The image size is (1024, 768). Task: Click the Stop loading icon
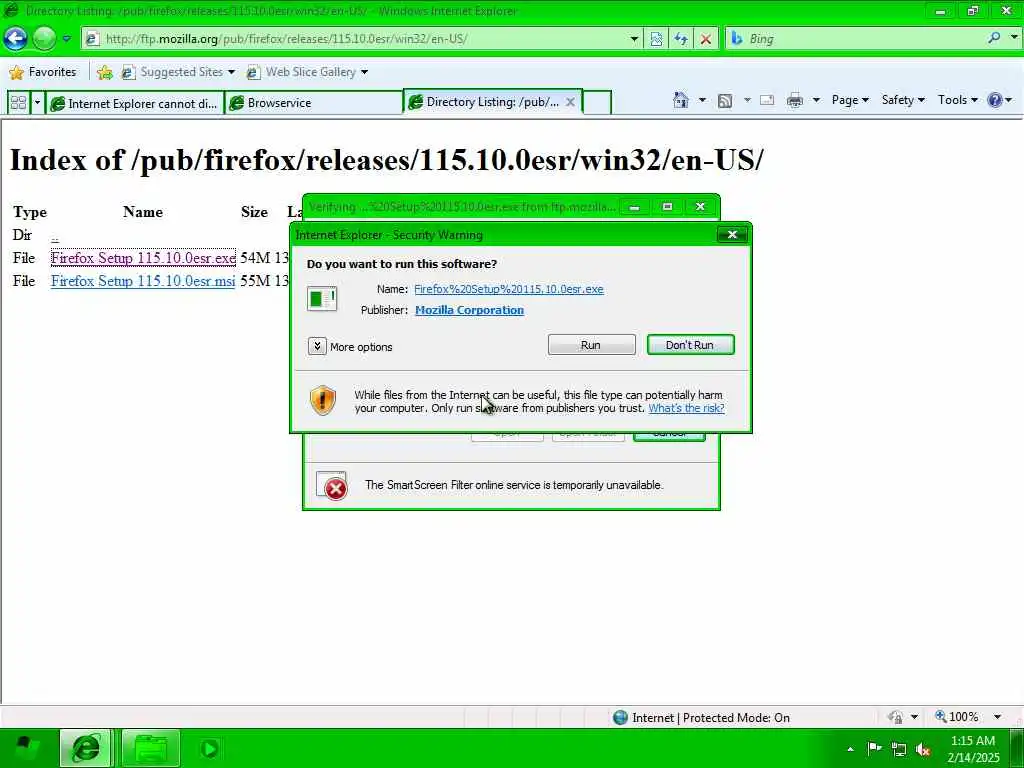pos(705,39)
